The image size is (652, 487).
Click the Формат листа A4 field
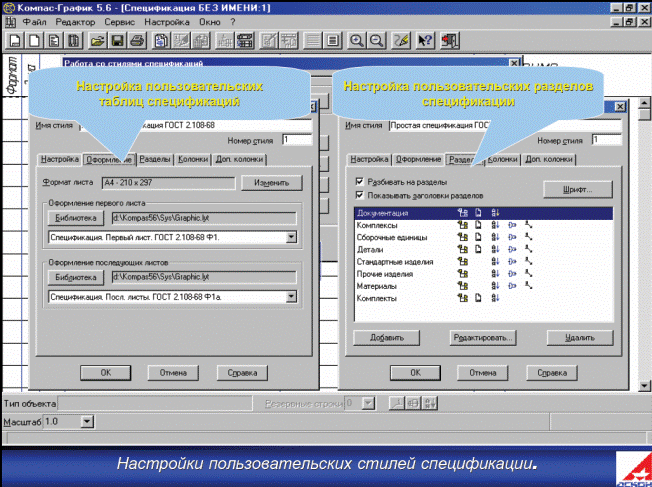(168, 183)
